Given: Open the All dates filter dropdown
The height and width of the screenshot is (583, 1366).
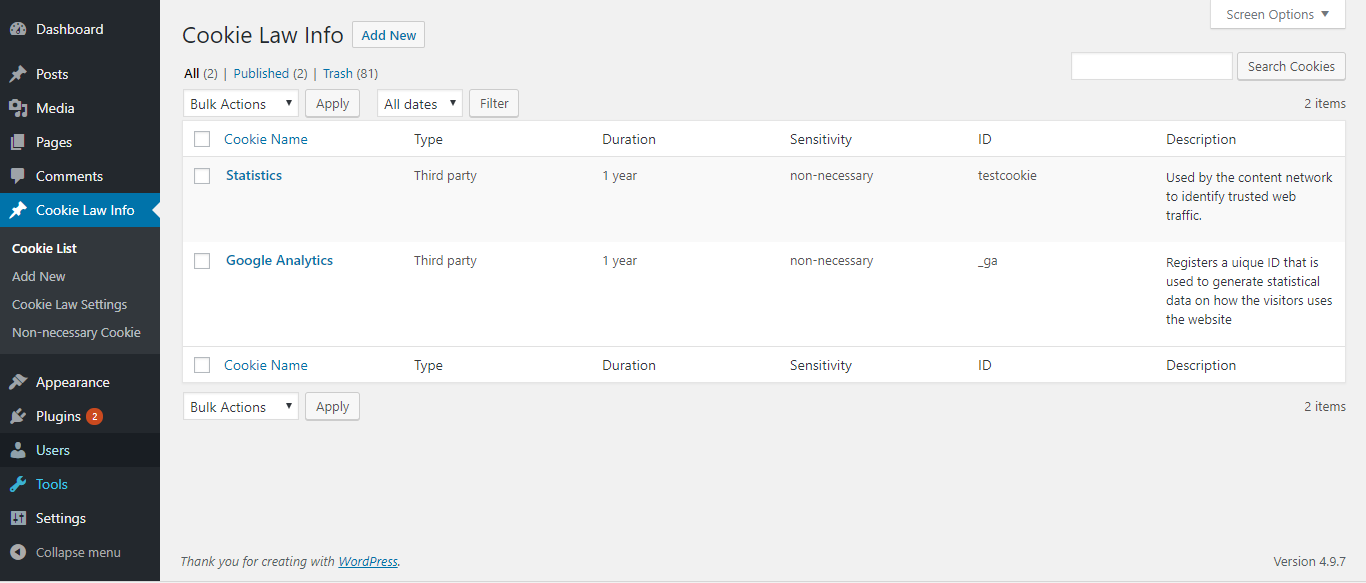Looking at the screenshot, I should 419,104.
